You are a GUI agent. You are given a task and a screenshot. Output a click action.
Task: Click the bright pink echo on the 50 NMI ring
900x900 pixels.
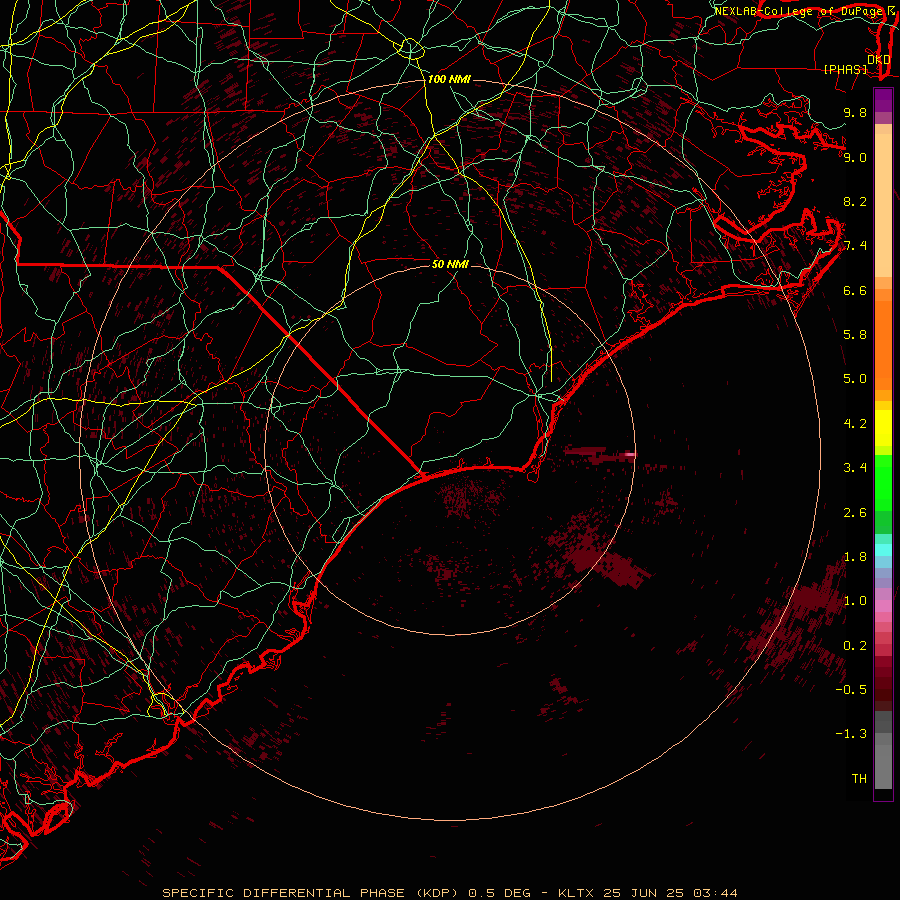point(629,455)
